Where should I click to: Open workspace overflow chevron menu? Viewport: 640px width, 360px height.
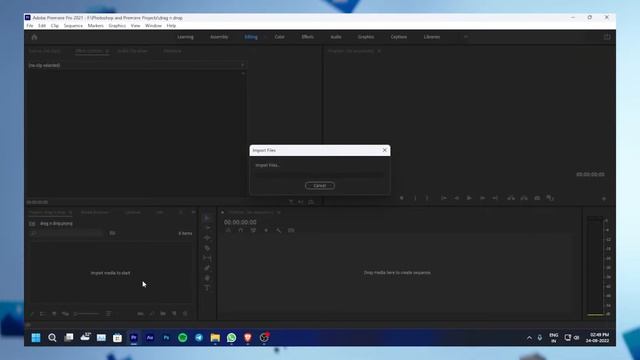click(466, 37)
